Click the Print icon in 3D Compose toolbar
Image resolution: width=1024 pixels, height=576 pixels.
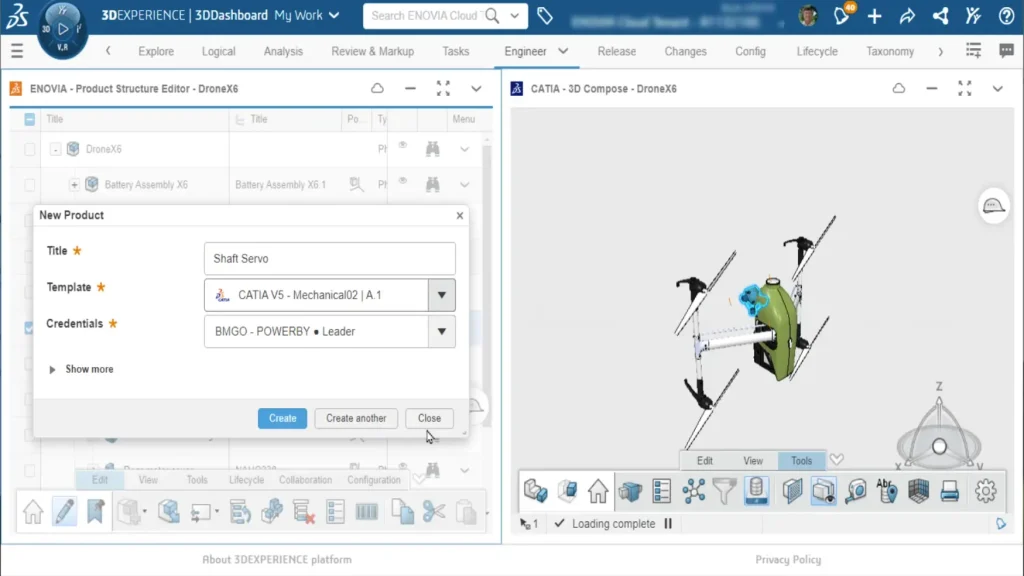pos(950,491)
